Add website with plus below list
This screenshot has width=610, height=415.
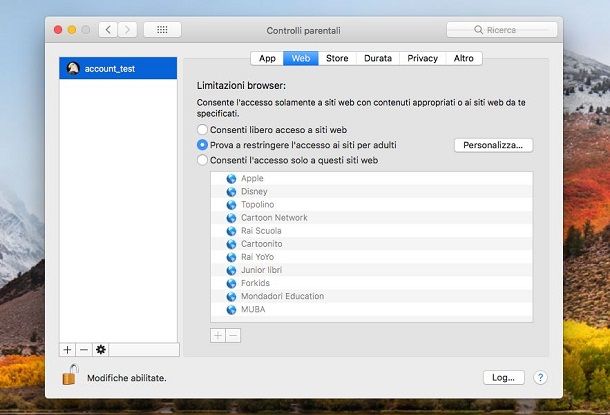pyautogui.click(x=218, y=335)
